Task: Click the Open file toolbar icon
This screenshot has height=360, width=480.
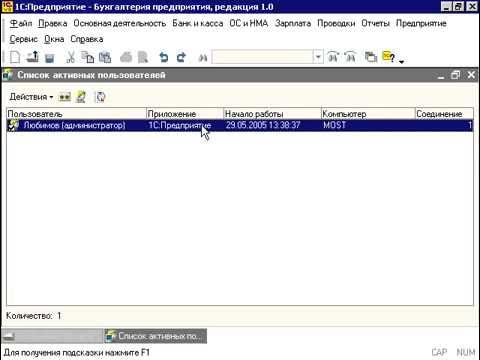Action: pyautogui.click(x=33, y=57)
